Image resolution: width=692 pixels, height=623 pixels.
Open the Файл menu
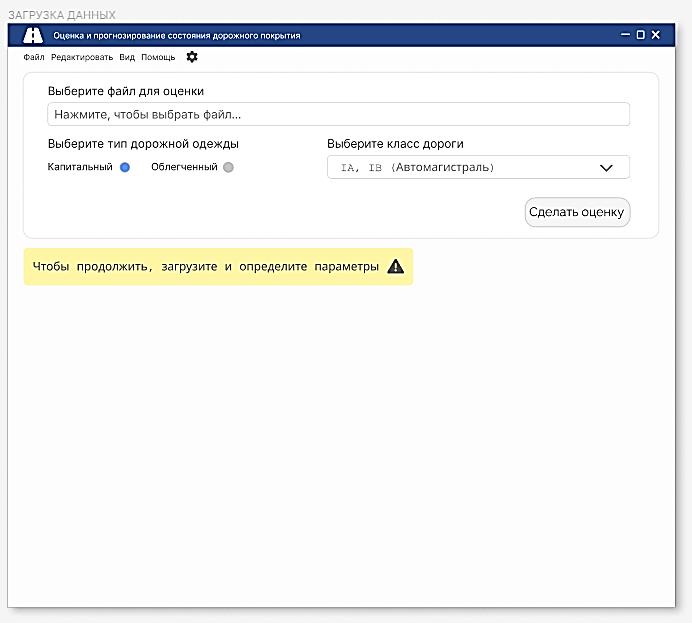[x=34, y=57]
